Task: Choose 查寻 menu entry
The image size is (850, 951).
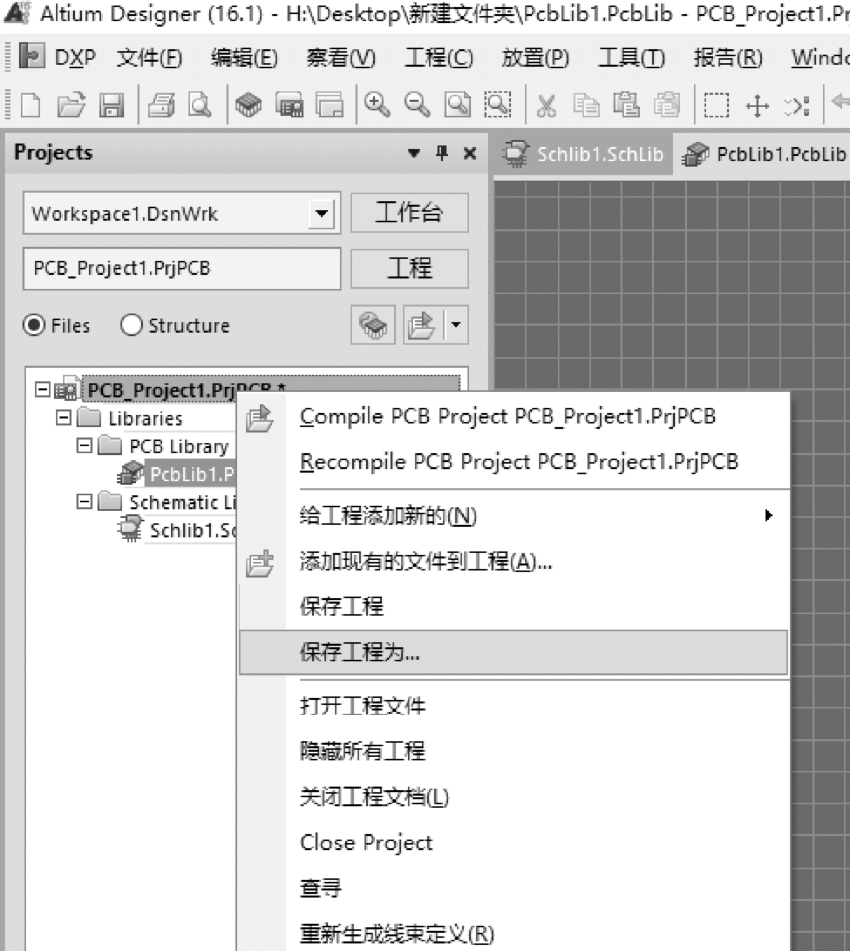Action: [x=514, y=888]
